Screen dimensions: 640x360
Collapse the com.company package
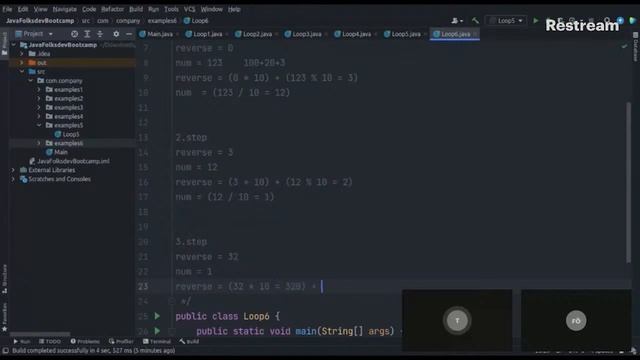(x=31, y=81)
